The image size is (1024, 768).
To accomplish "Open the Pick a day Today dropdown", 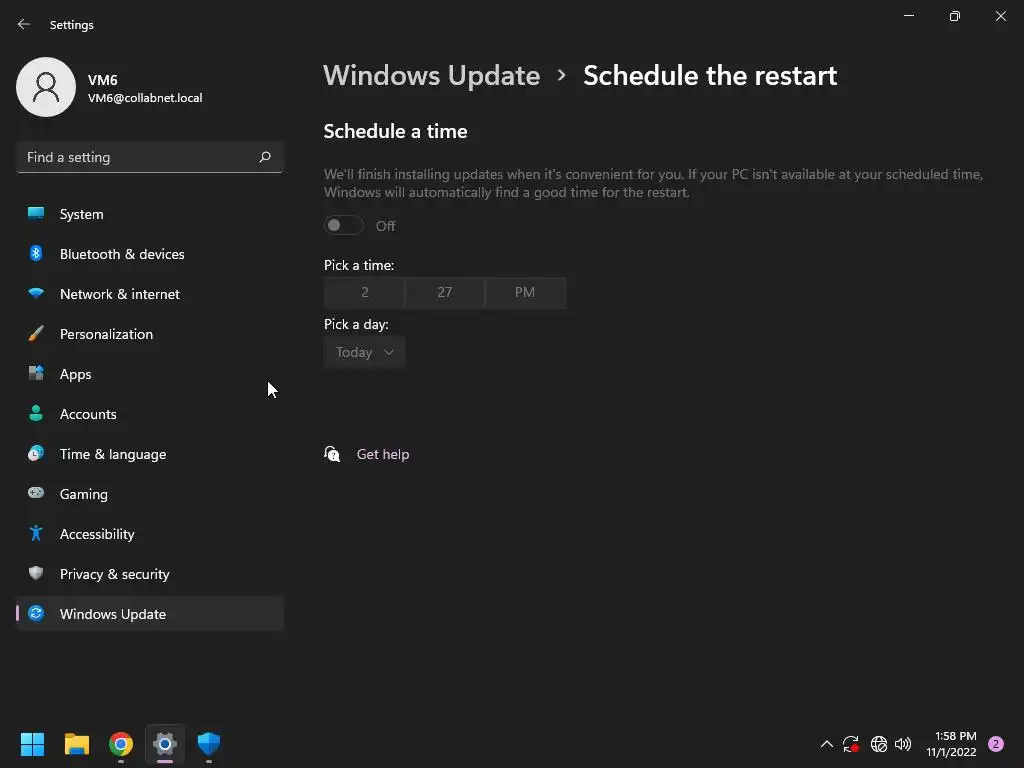I will click(364, 353).
